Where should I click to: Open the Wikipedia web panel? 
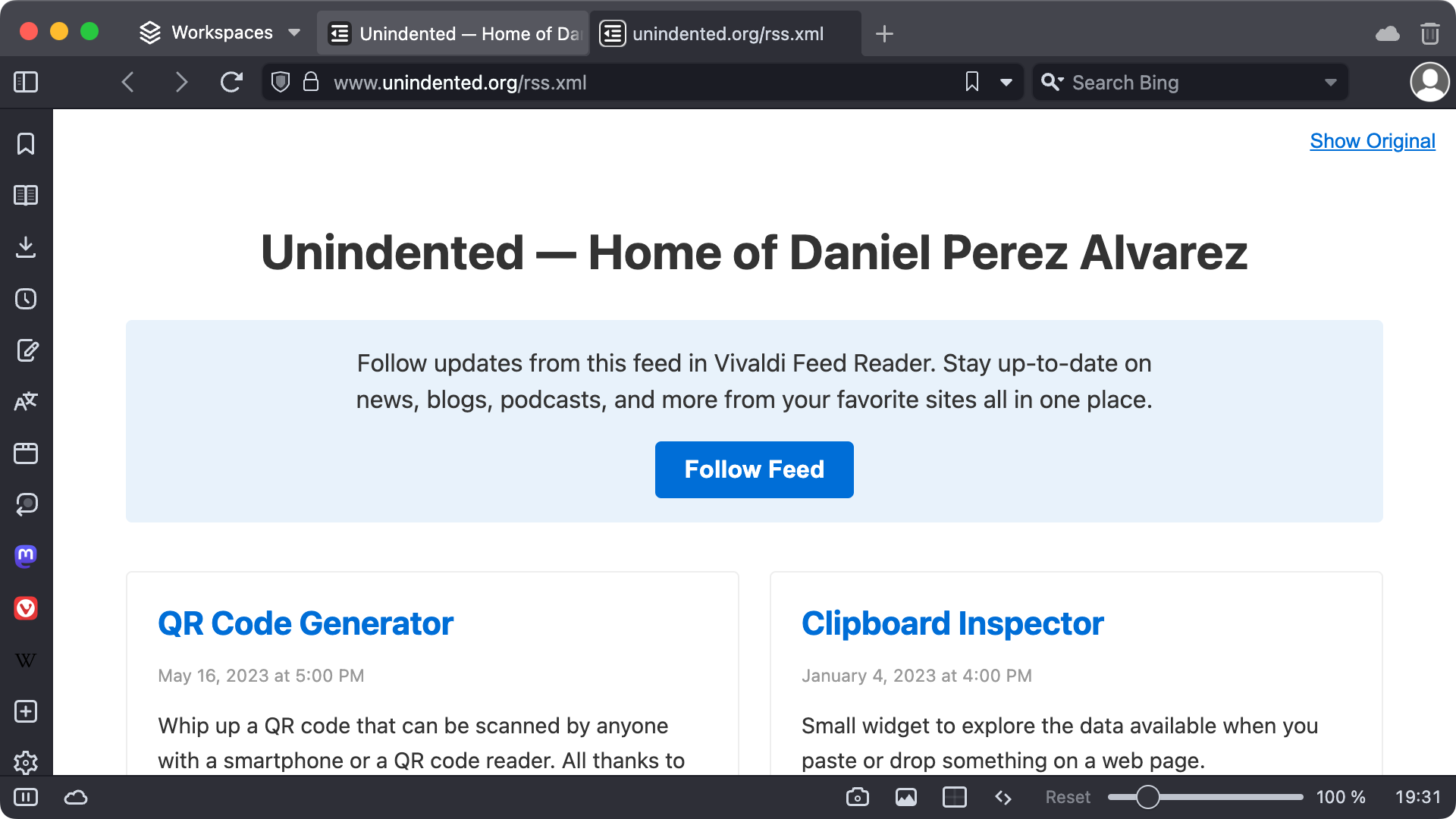point(26,659)
